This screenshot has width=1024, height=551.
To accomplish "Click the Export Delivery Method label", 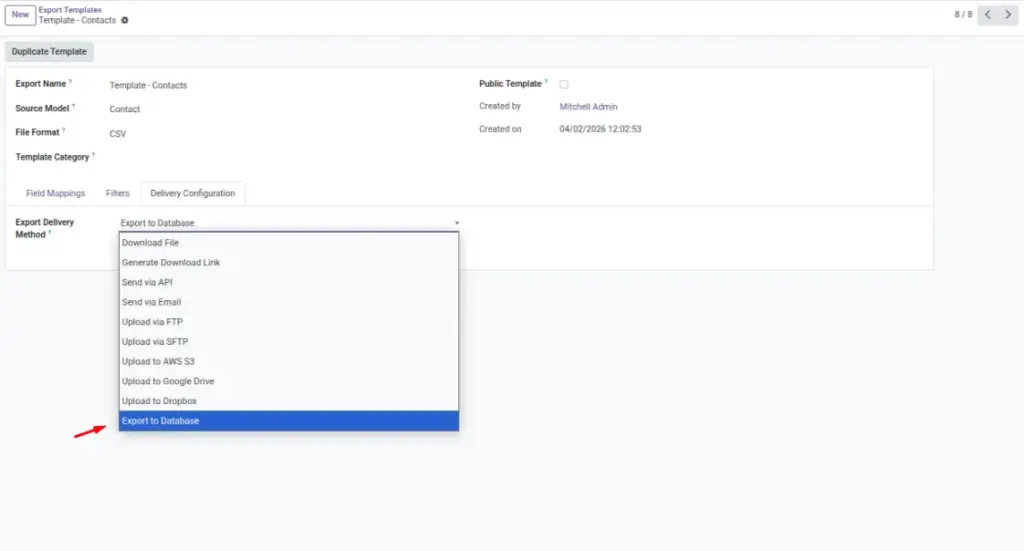I will tap(44, 228).
